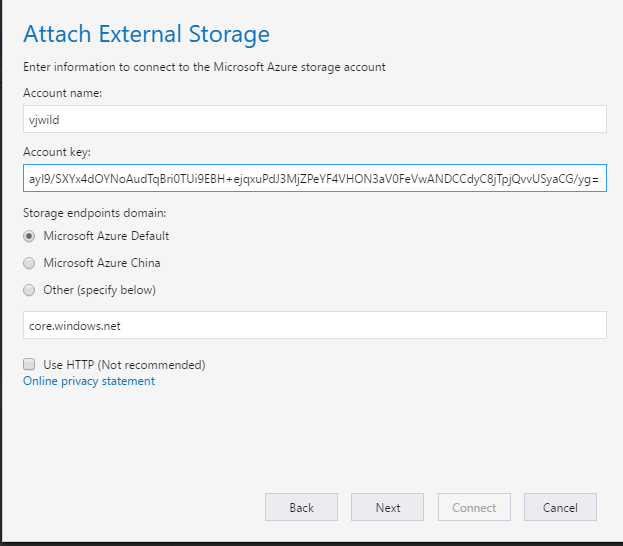Cancel the Attach External Storage dialog
Image resolution: width=623 pixels, height=546 pixels.
(x=560, y=507)
